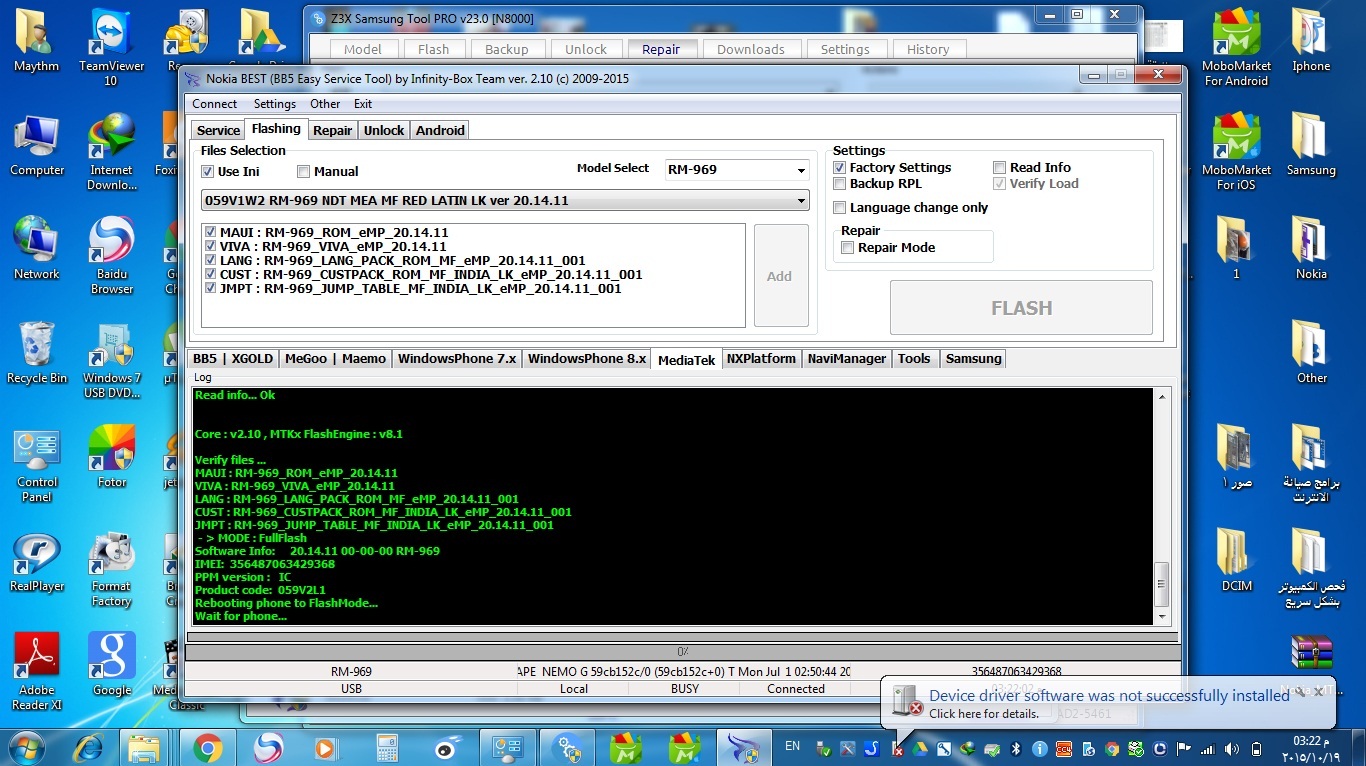Open Google Chrome from the taskbar

pyautogui.click(x=208, y=748)
